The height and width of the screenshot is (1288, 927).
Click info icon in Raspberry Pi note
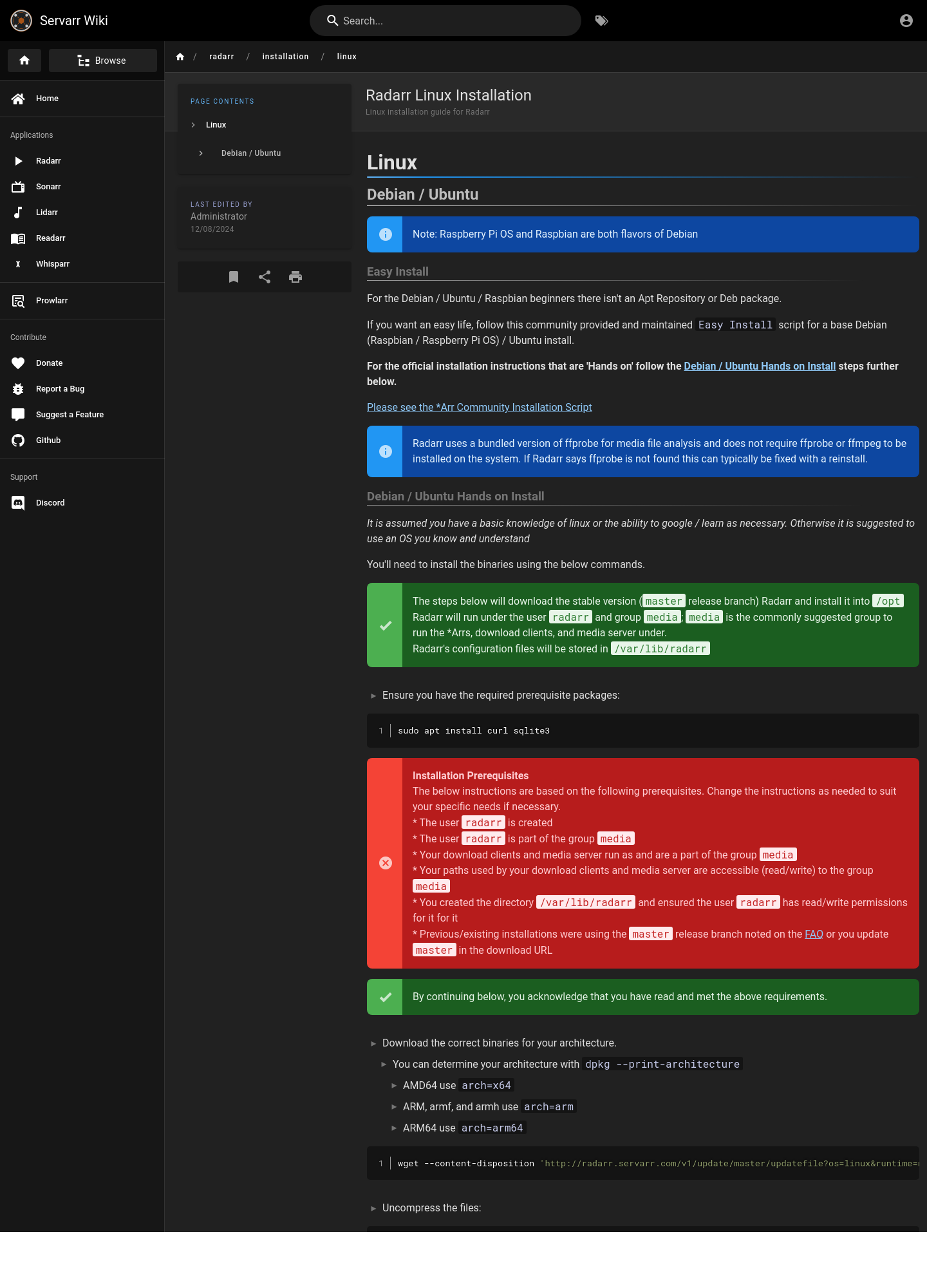tap(386, 234)
